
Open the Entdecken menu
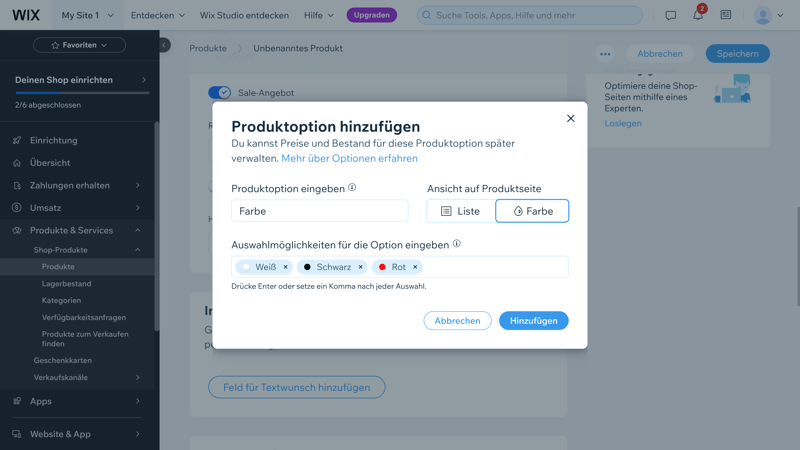pos(158,15)
